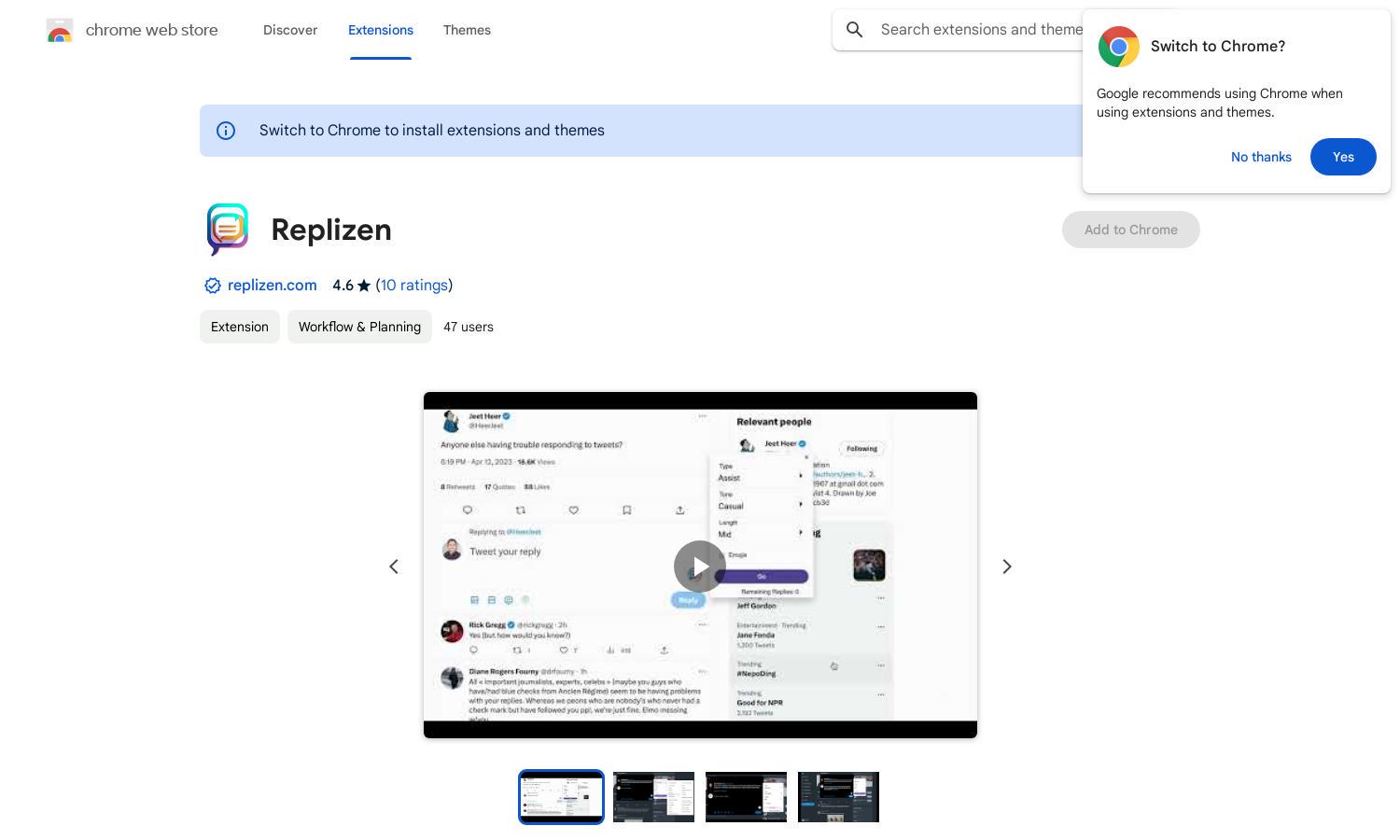Click the 47 users text

pos(469,327)
